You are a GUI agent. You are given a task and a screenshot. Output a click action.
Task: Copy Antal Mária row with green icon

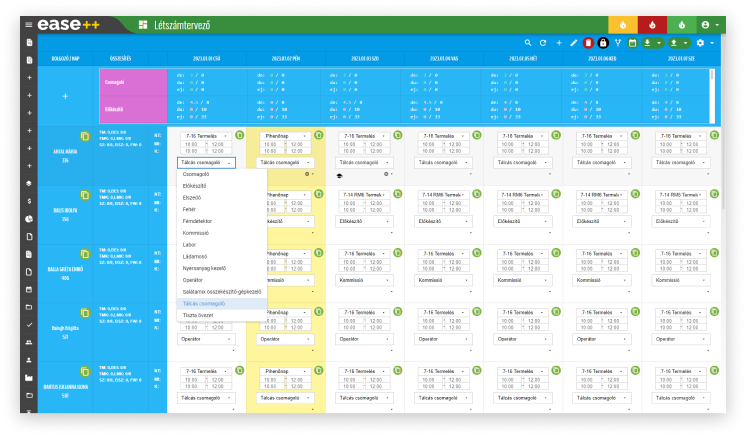(85, 136)
